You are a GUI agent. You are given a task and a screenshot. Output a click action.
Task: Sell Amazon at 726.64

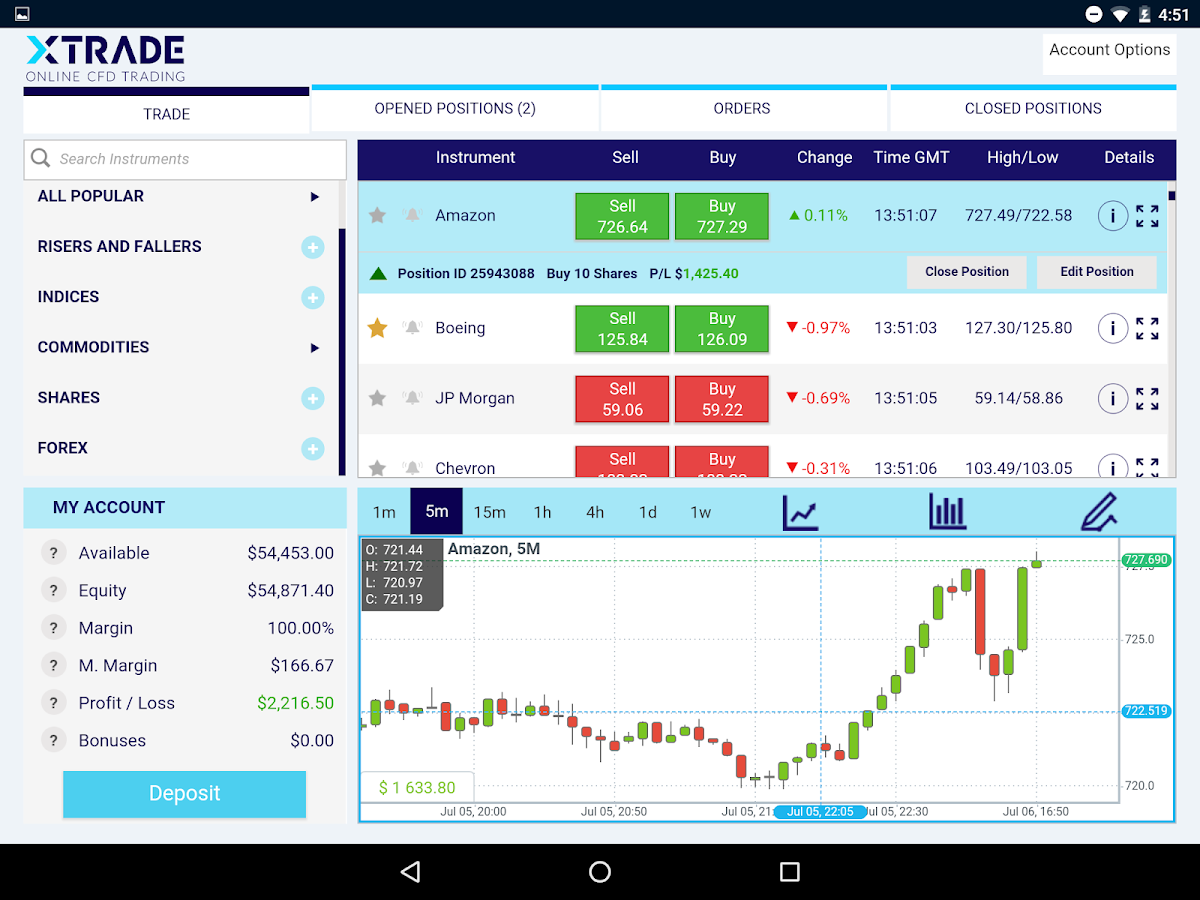[622, 216]
